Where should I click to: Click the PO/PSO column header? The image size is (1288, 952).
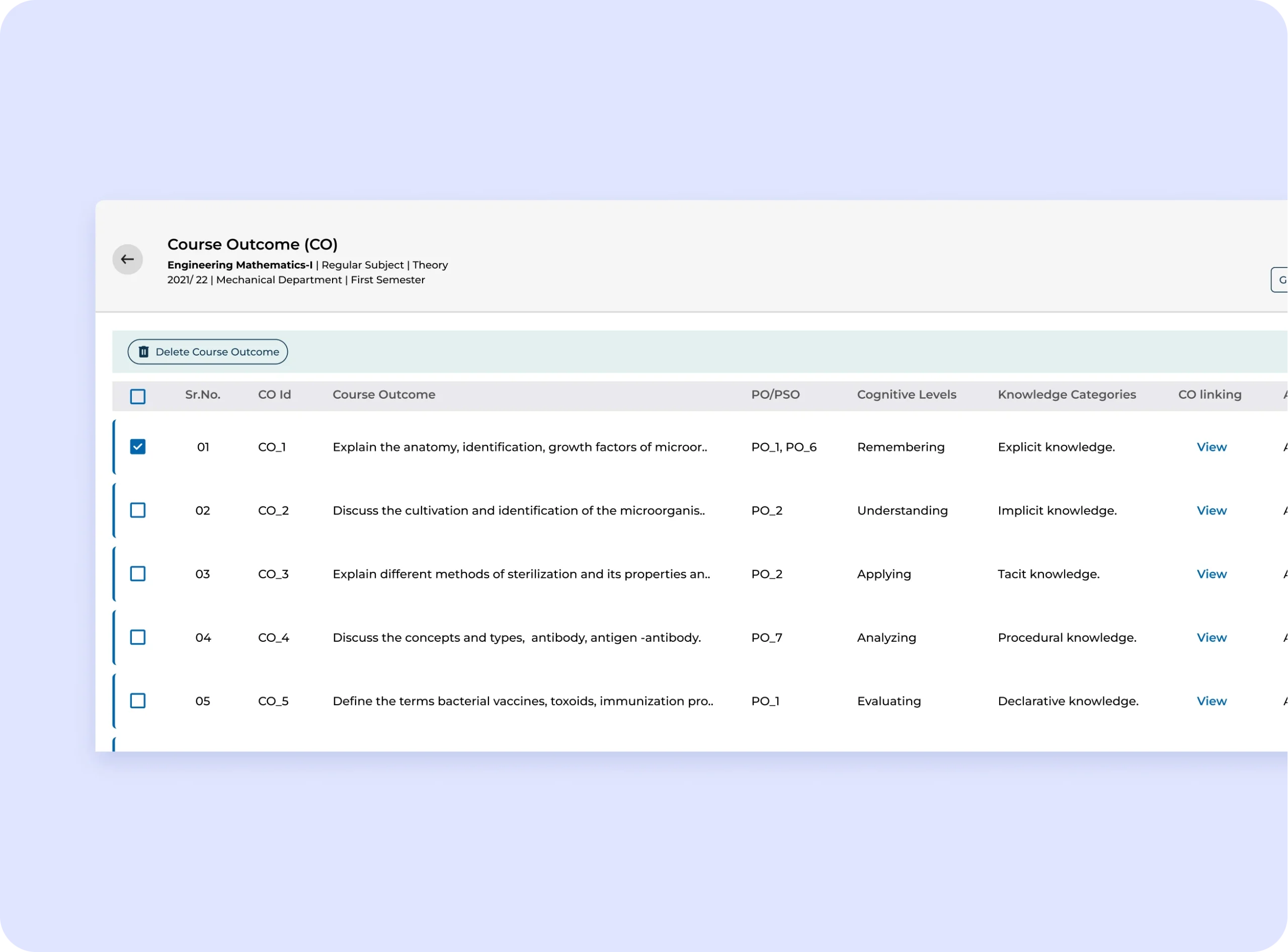click(x=775, y=395)
